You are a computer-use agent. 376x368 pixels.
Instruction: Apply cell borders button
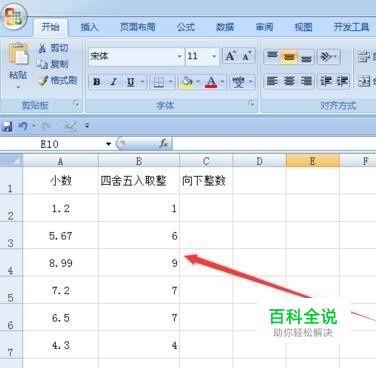pos(158,82)
